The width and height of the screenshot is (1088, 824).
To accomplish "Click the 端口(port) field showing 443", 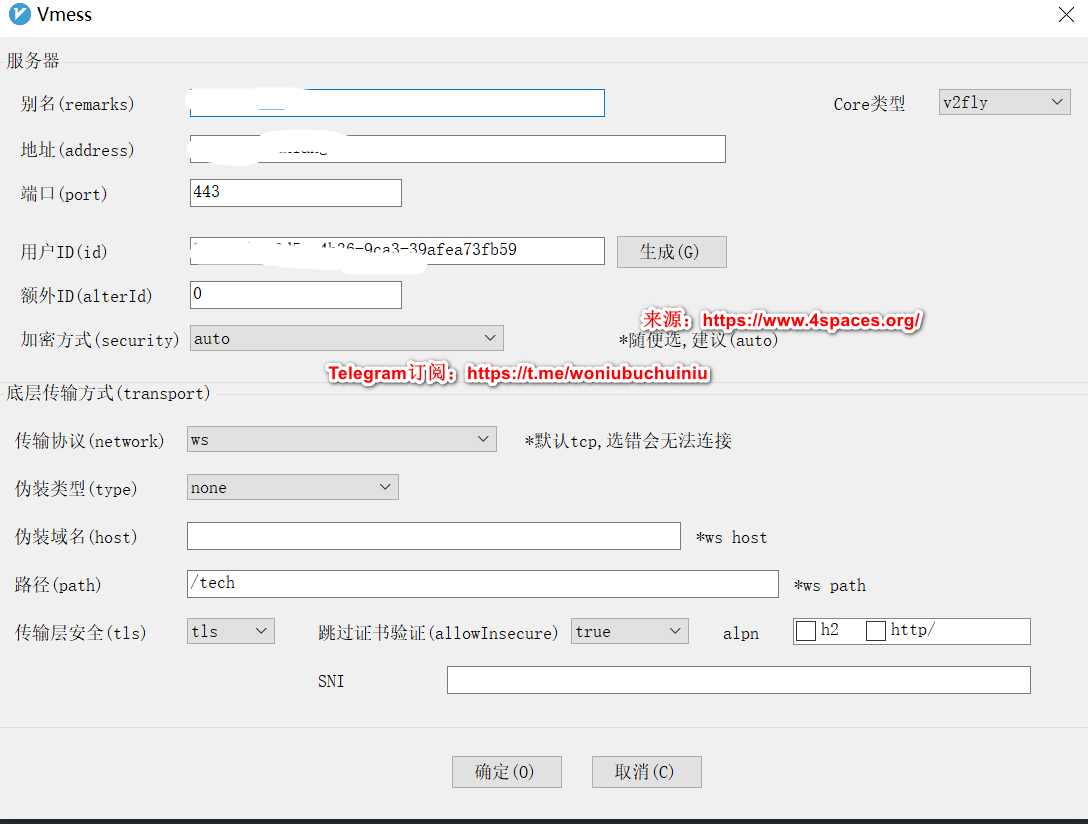I will pyautogui.click(x=295, y=192).
